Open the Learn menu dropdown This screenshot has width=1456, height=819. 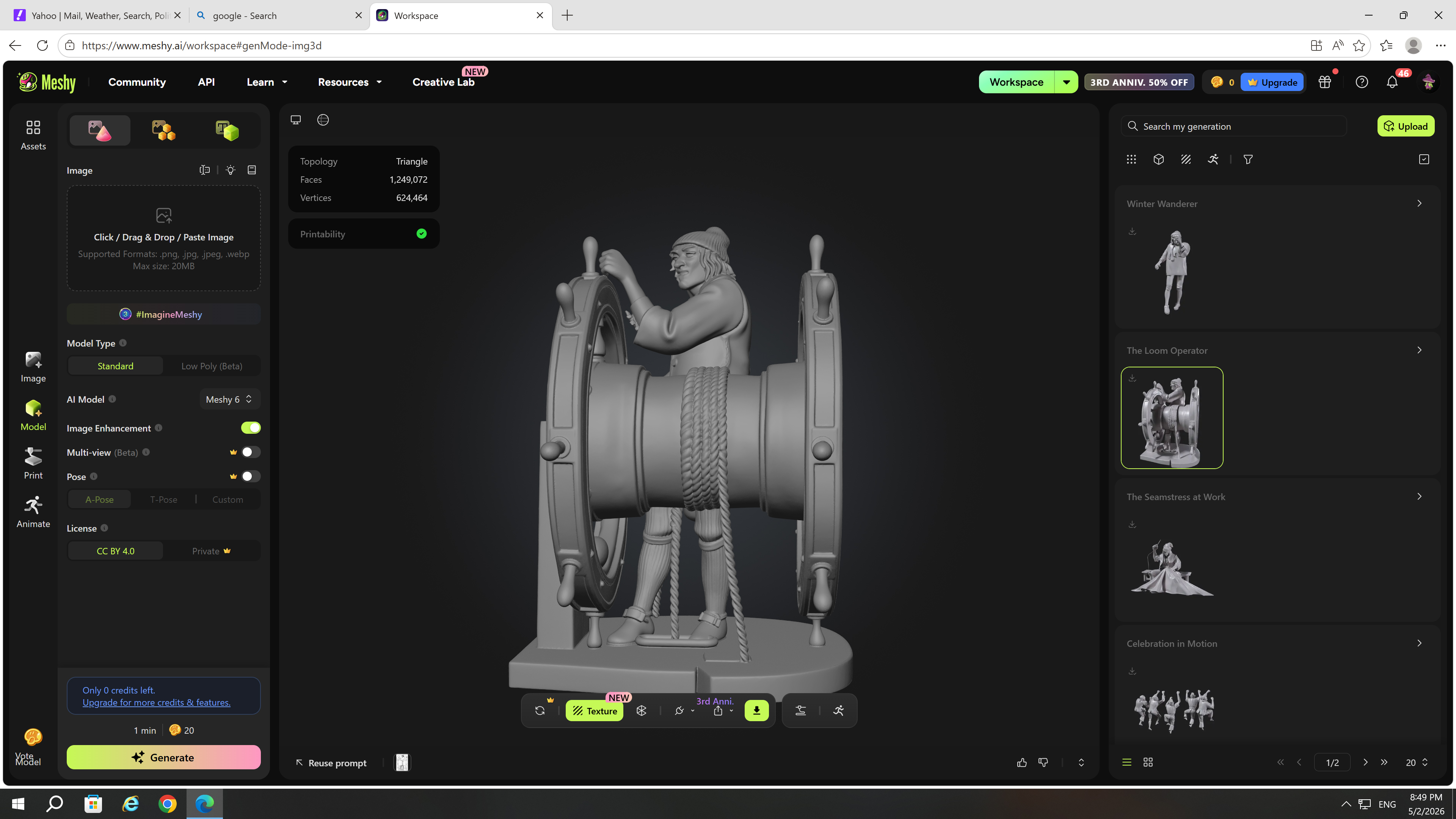point(267,82)
